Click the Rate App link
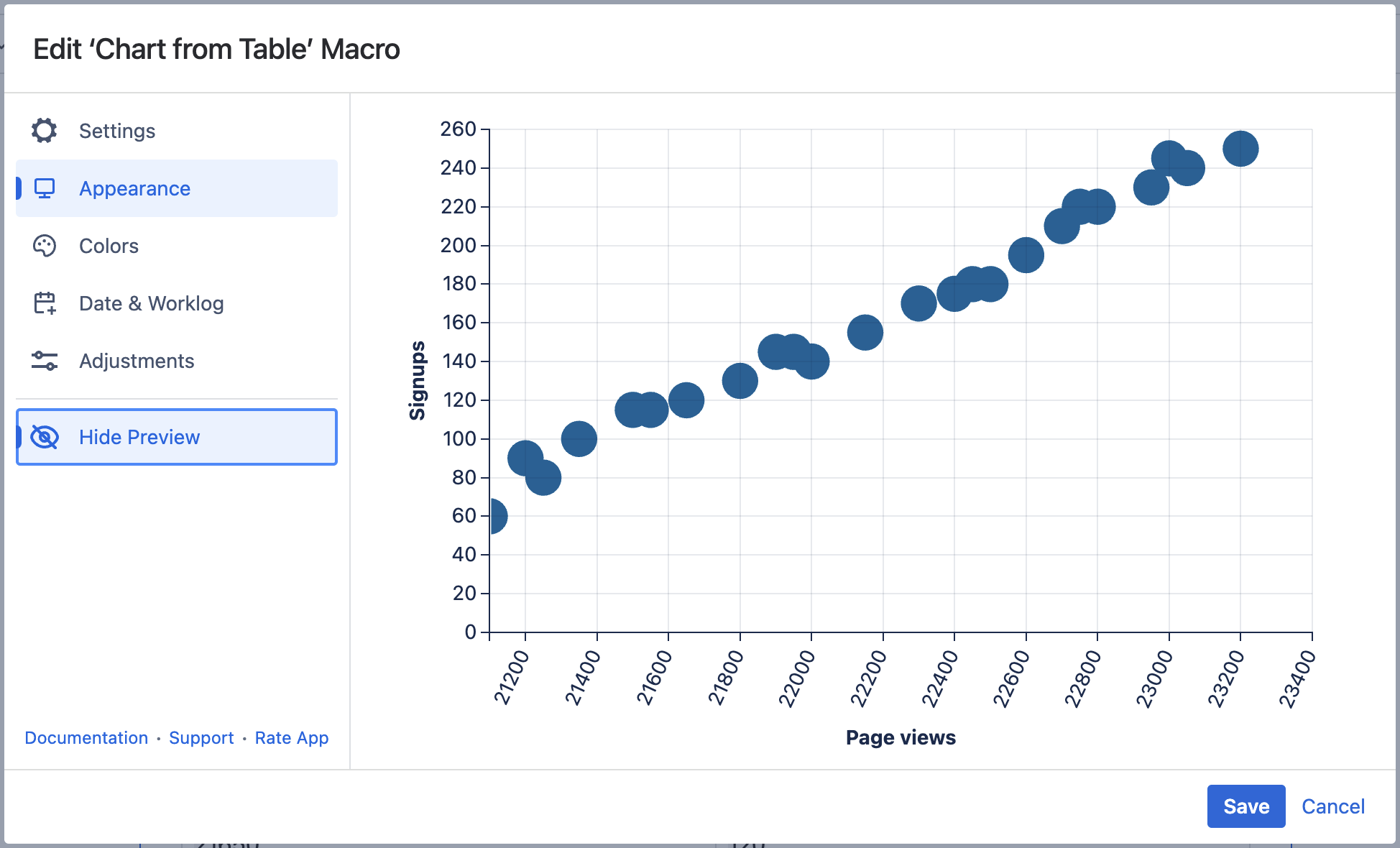Image resolution: width=1400 pixels, height=848 pixels. (x=291, y=738)
